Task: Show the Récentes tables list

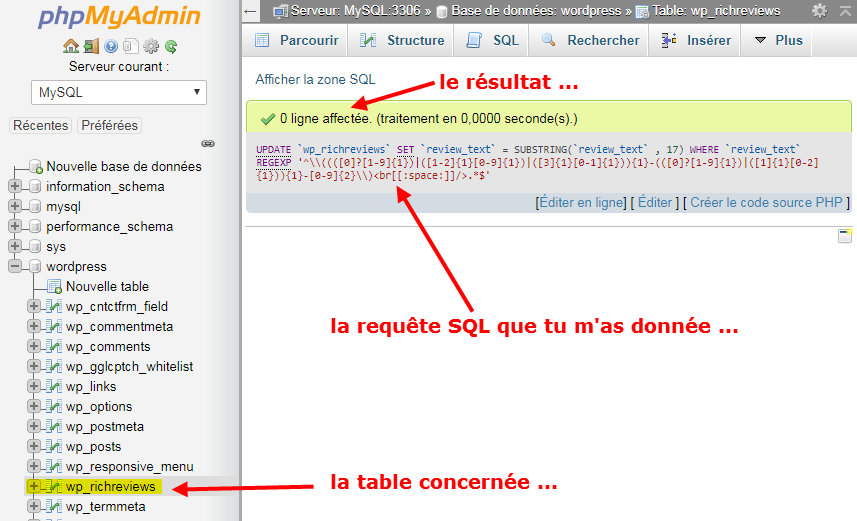Action: pyautogui.click(x=40, y=125)
